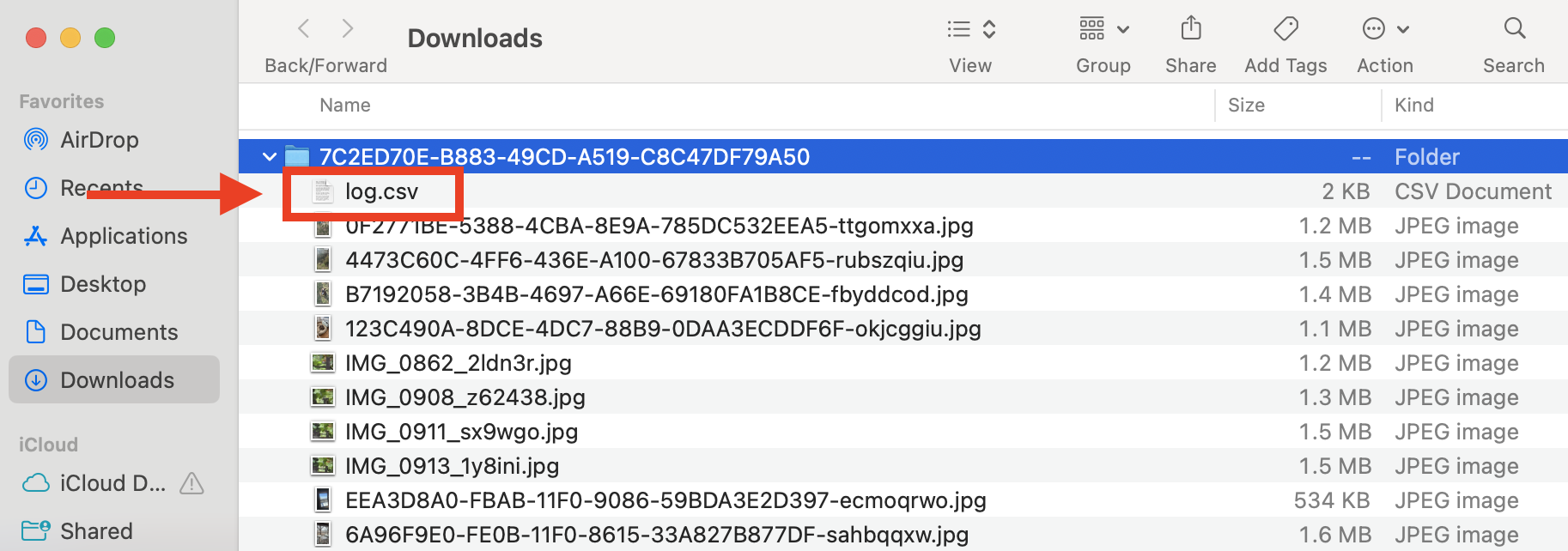Click the Back navigation arrow

pos(303,28)
